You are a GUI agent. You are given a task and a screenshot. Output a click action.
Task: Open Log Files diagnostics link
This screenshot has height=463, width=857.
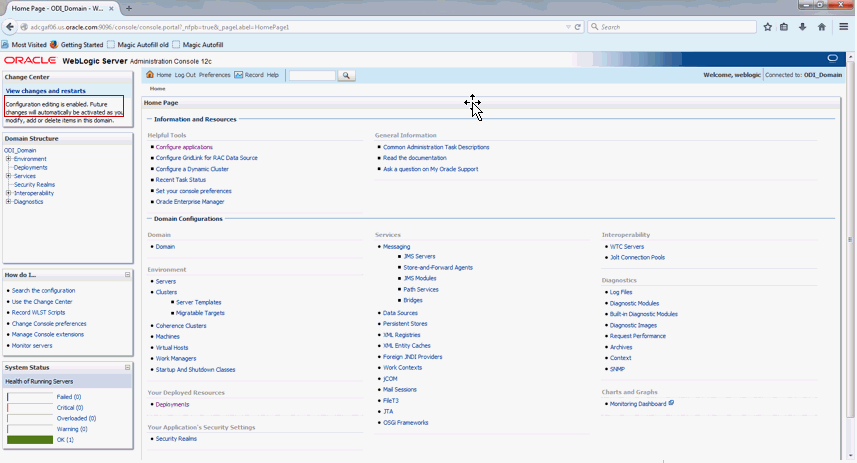(x=621, y=292)
